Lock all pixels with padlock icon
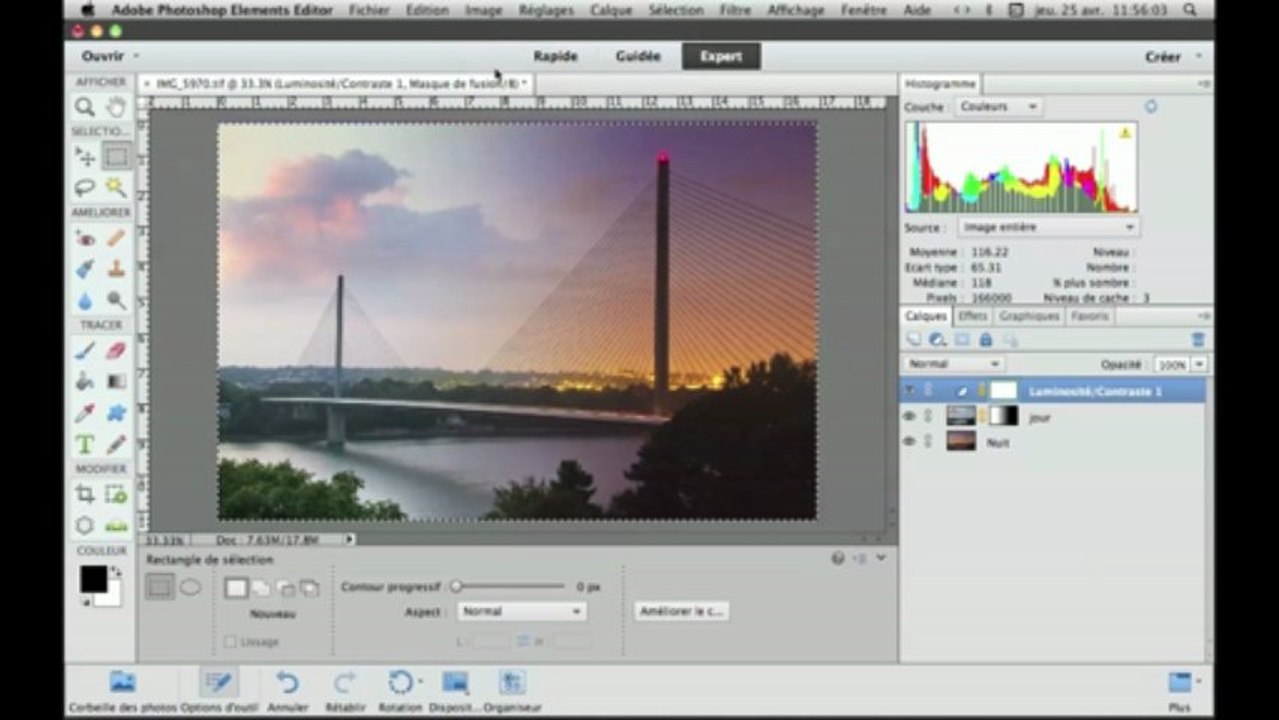 click(986, 340)
